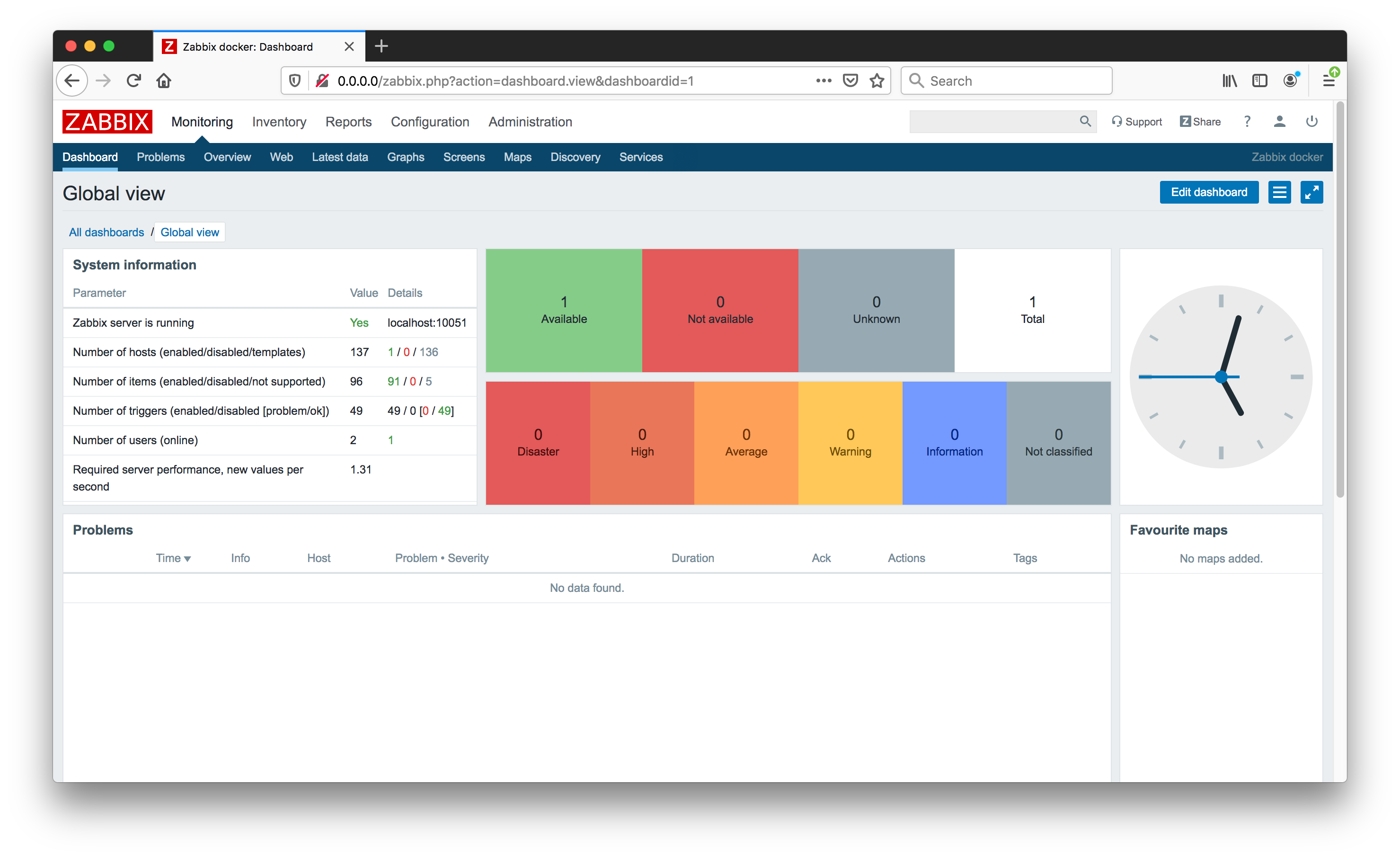The height and width of the screenshot is (858, 1400).
Task: Click the High severity tile
Action: click(642, 443)
